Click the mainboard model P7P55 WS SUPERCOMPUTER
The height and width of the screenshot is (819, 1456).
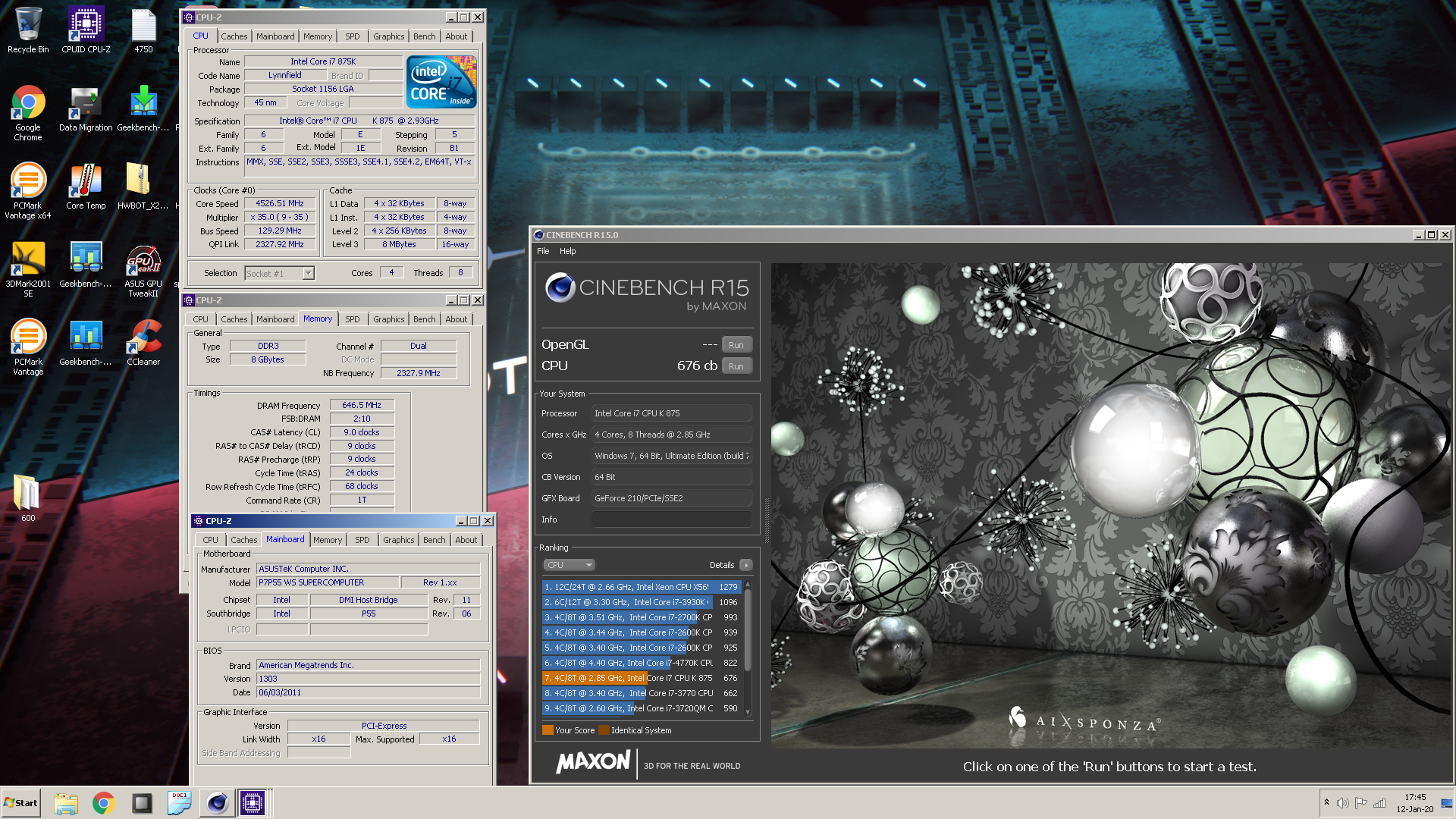pos(327,583)
